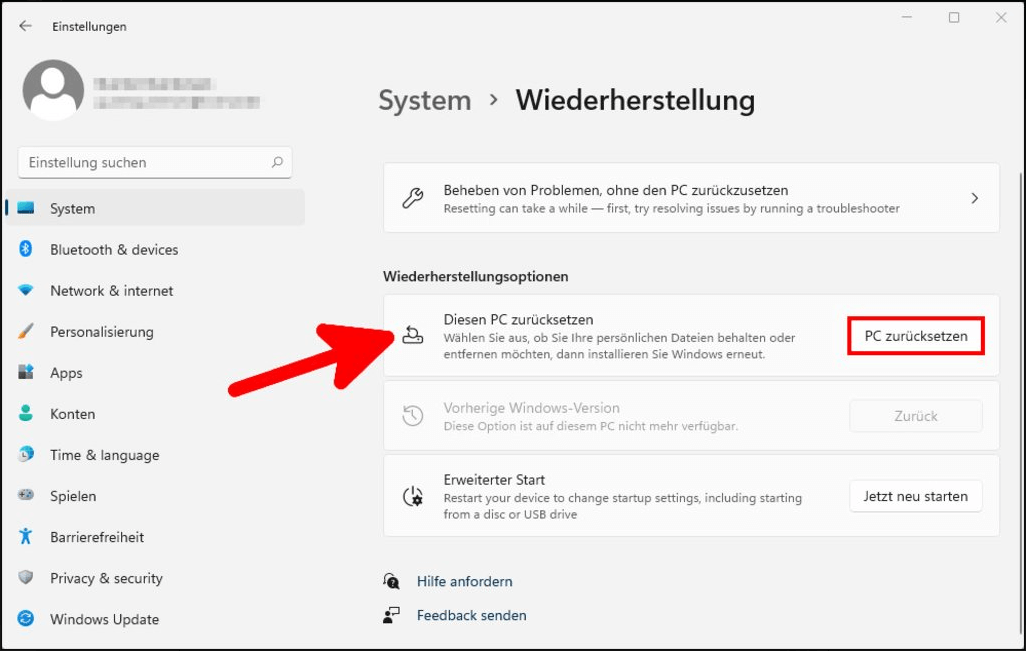This screenshot has width=1026, height=651.
Task: Click the Beheben von Problemen title text
Action: tap(616, 190)
